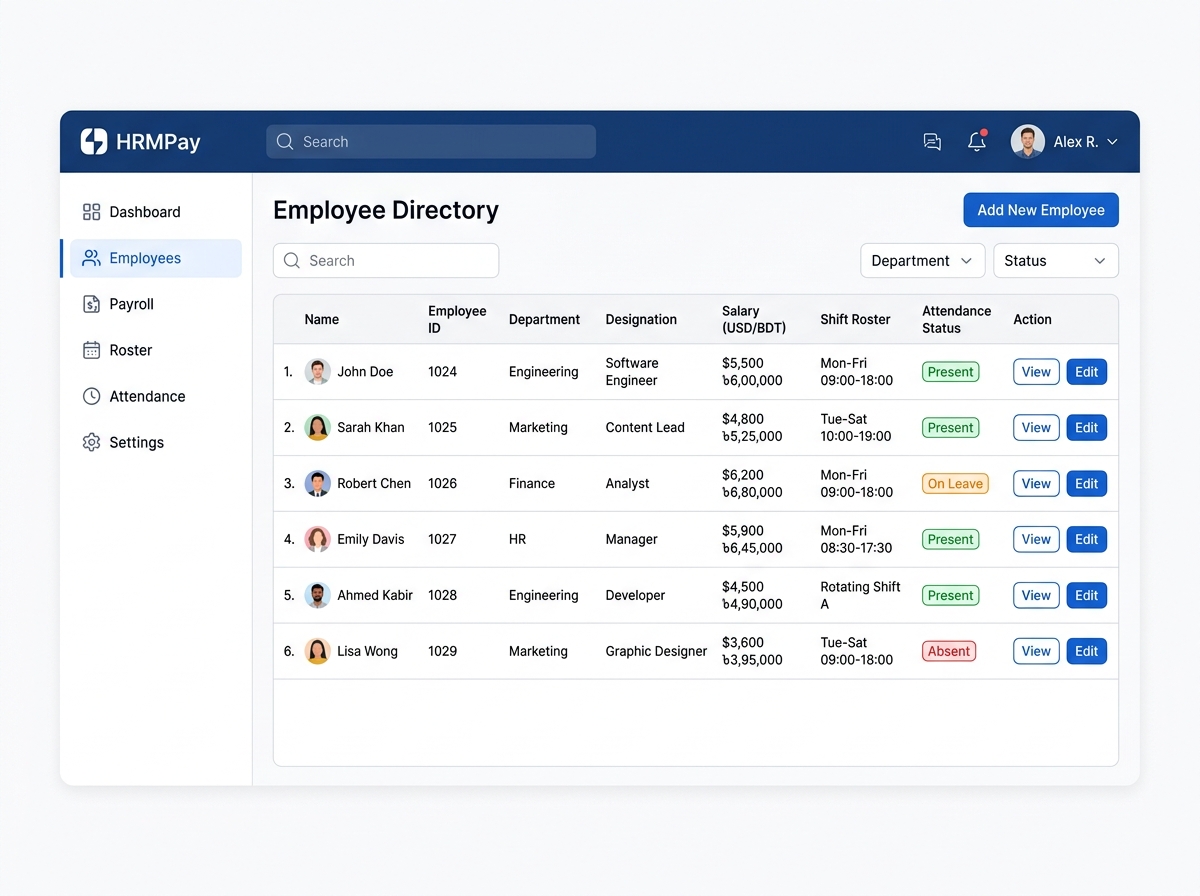Viewport: 1200px width, 896px height.
Task: Click the Roster calendar icon
Action: 91,350
